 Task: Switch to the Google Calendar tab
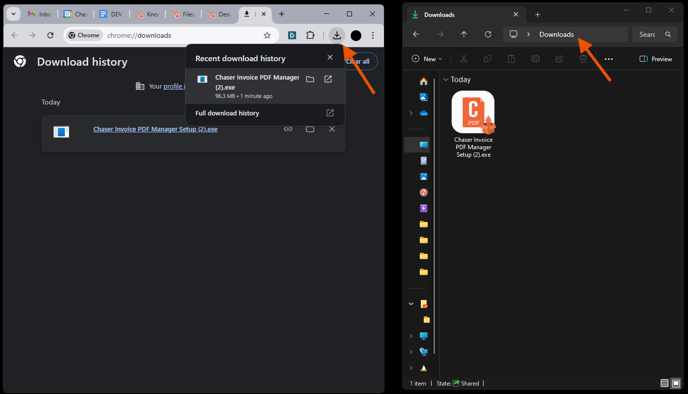coord(75,14)
